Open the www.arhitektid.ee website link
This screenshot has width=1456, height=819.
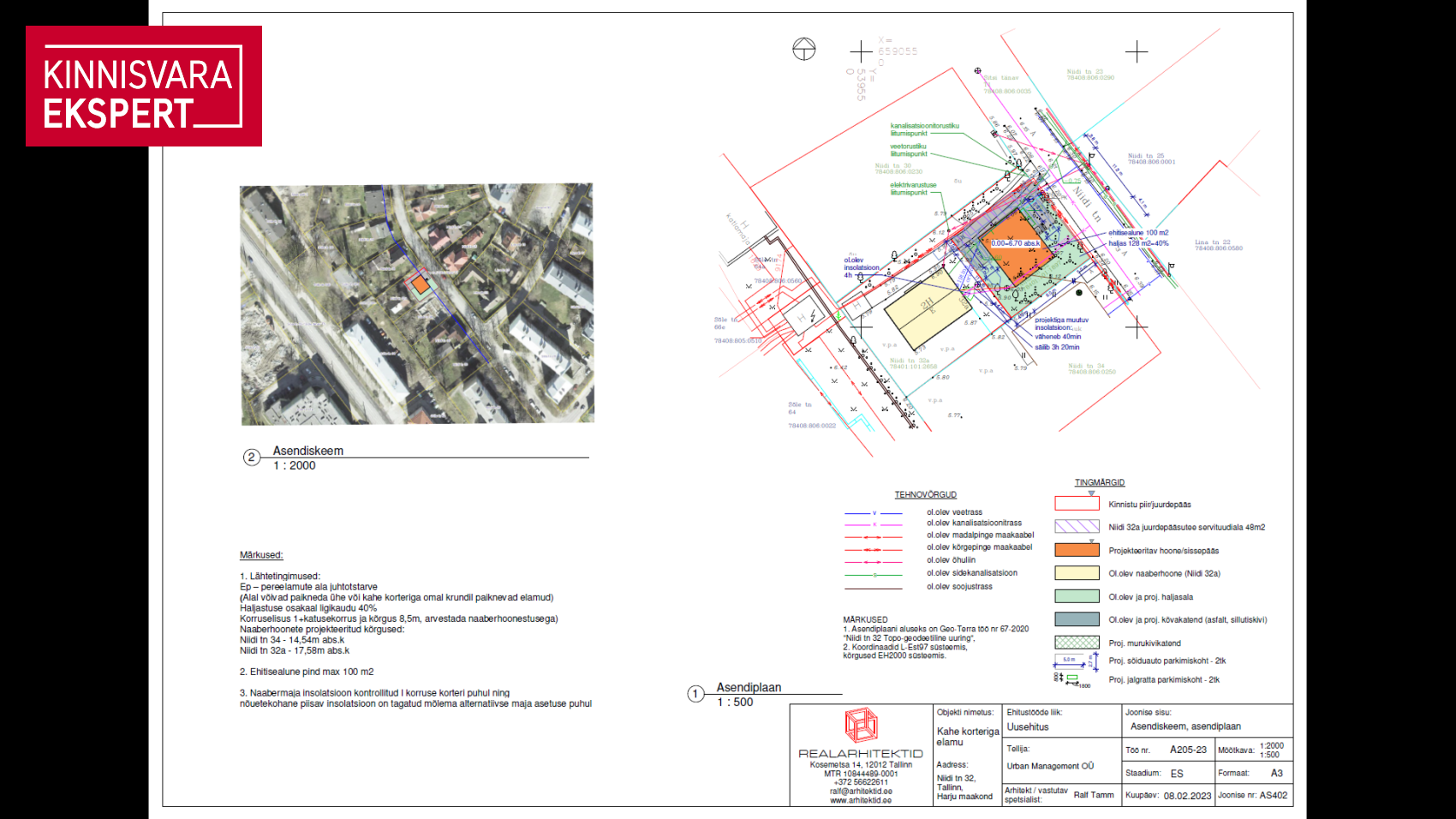[x=860, y=800]
